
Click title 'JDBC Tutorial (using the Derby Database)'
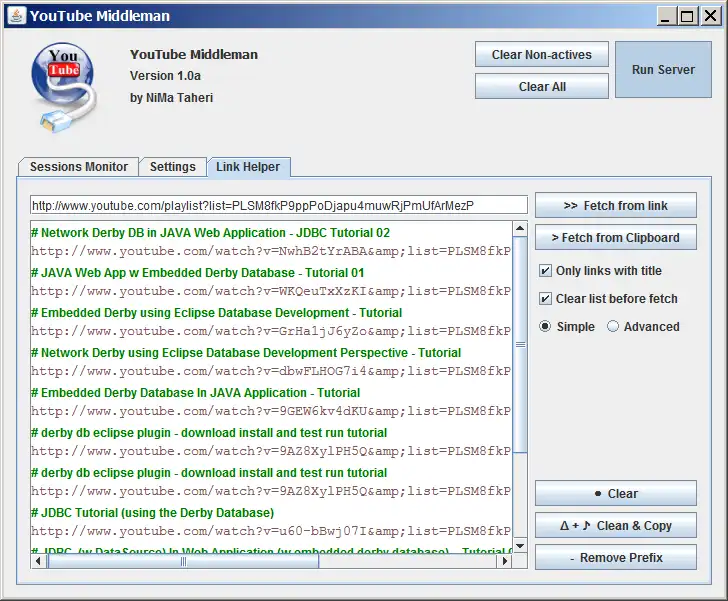(x=153, y=513)
